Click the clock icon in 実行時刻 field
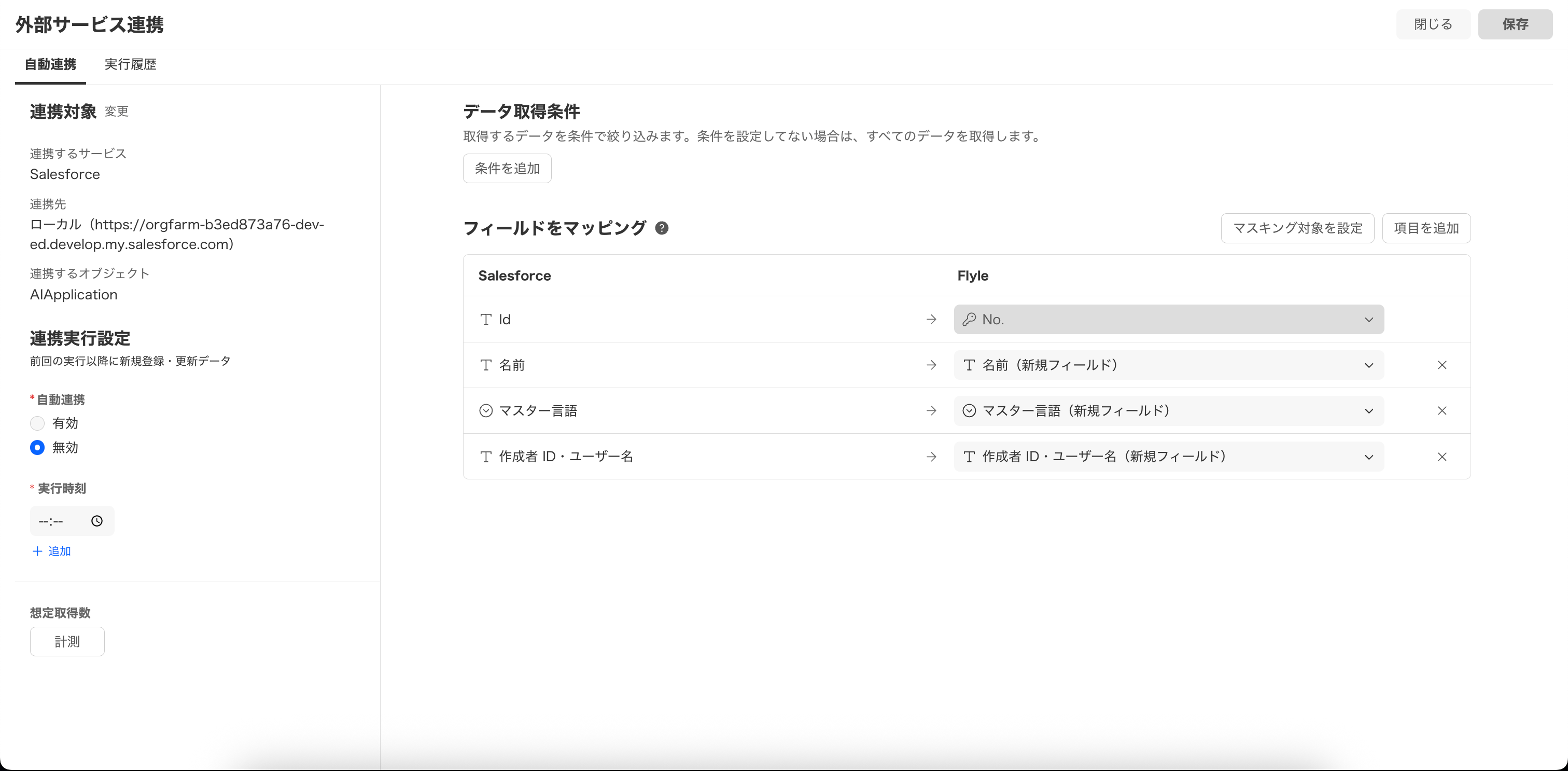This screenshot has height=771, width=1568. 97,521
